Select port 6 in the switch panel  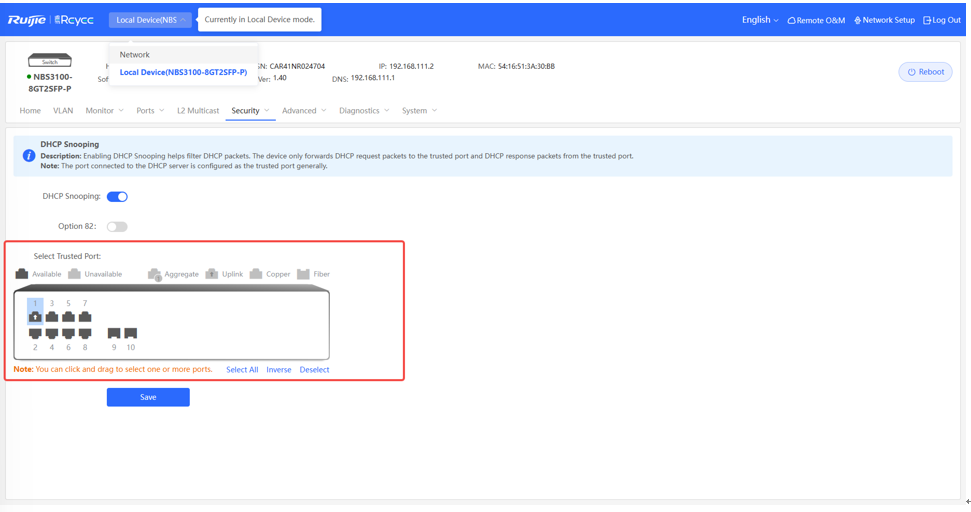coord(69,334)
